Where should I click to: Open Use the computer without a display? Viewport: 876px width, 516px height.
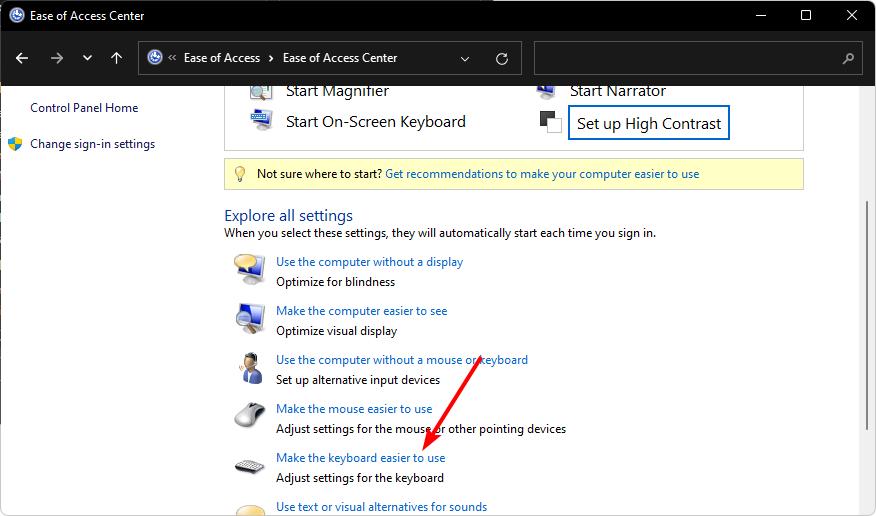pos(369,262)
